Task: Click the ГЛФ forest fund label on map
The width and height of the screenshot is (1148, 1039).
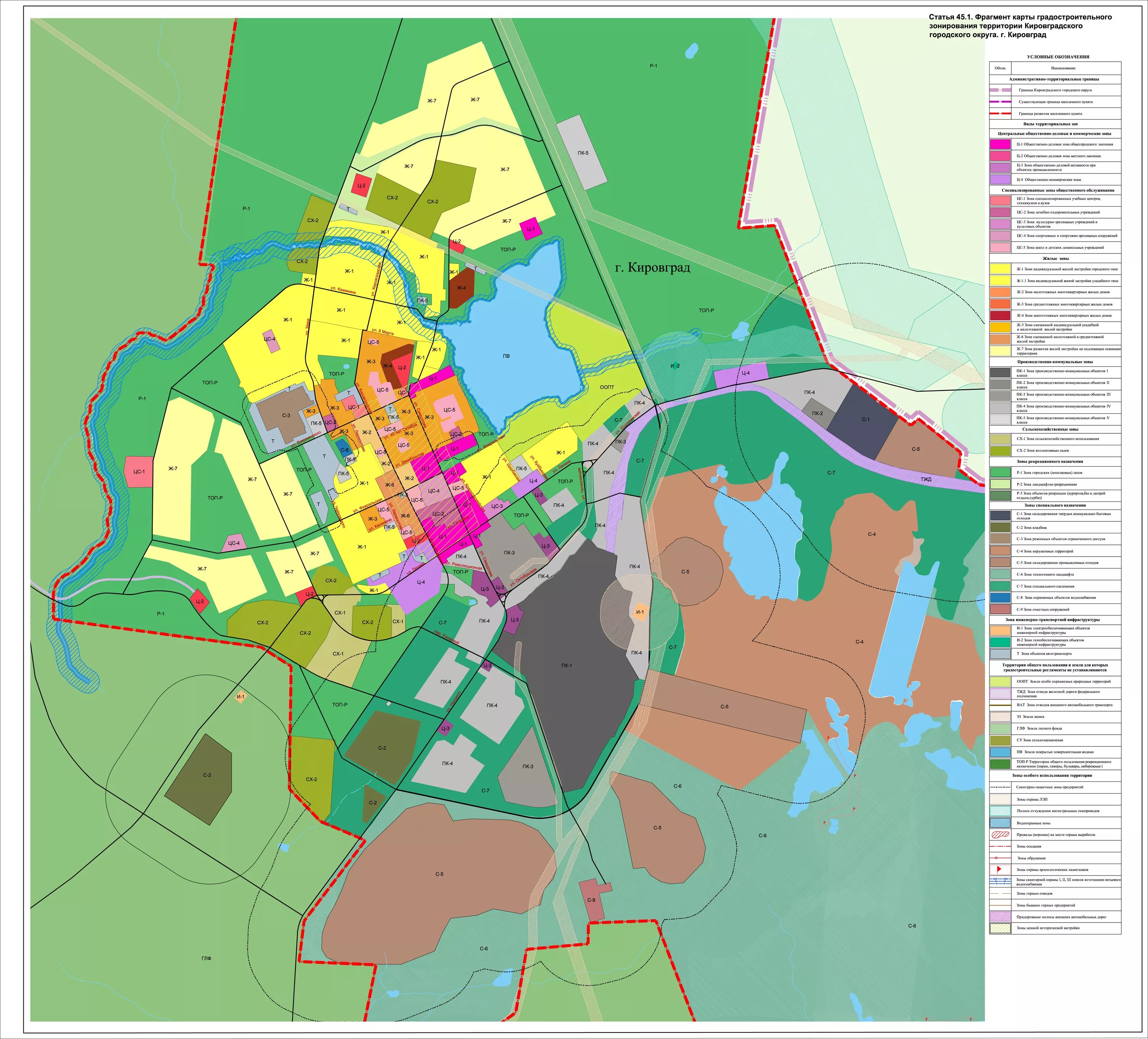Action: [x=206, y=959]
